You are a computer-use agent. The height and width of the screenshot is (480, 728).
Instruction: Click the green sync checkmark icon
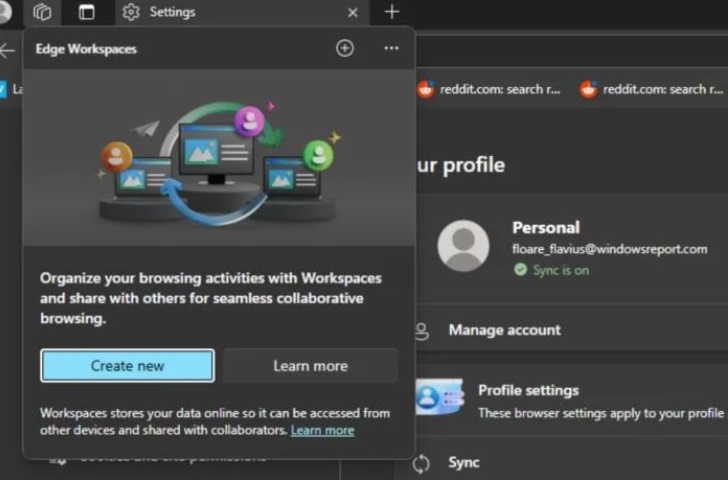tap(520, 270)
